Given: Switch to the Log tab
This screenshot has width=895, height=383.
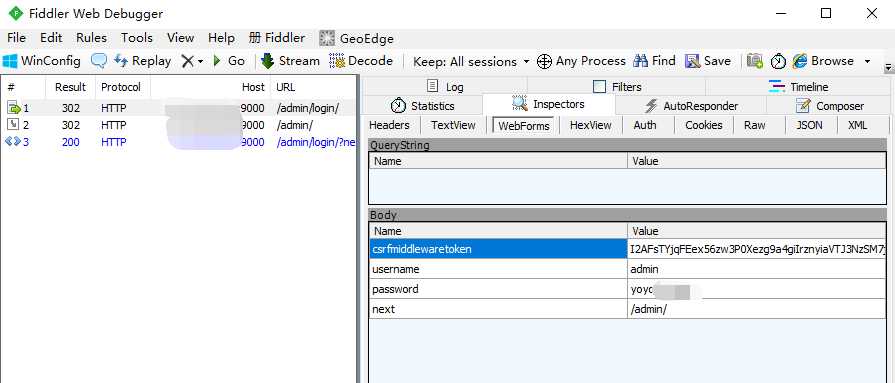Looking at the screenshot, I should tap(445, 87).
